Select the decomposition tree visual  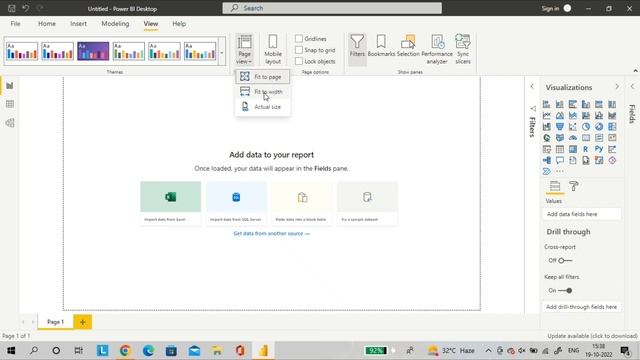click(547, 160)
